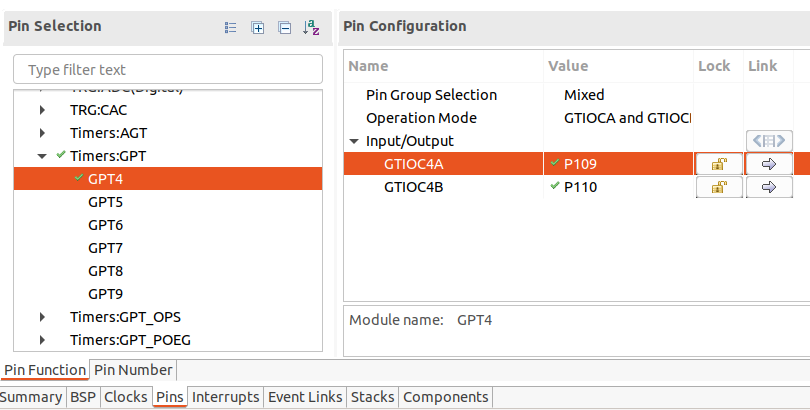This screenshot has height=410, width=810.
Task: Follow link arrow for GTIOC4B
Action: click(x=768, y=187)
